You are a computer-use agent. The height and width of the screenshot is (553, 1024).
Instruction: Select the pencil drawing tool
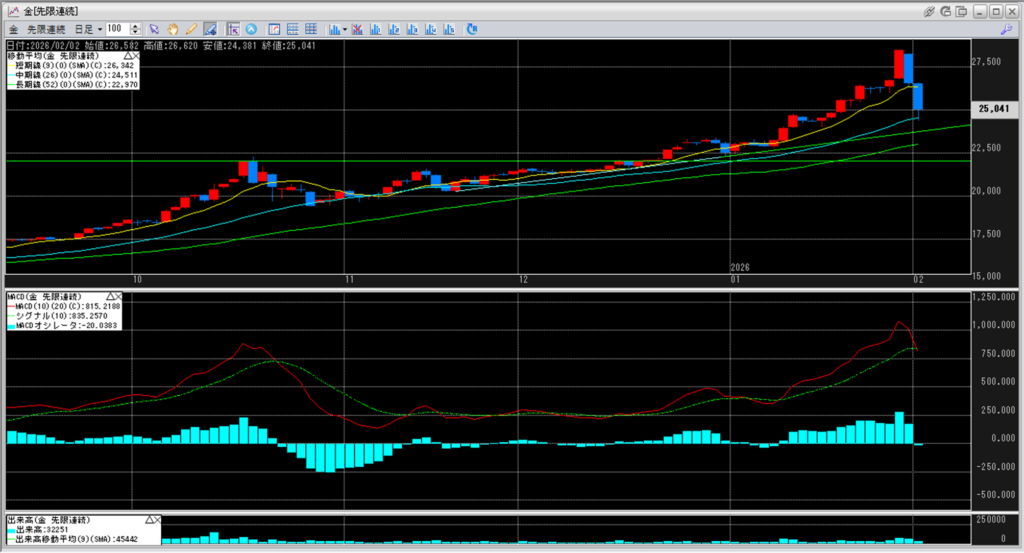click(x=190, y=29)
